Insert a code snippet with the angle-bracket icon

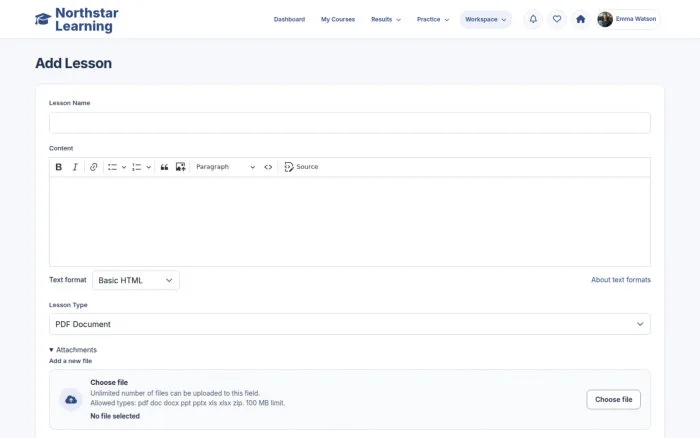(268, 167)
